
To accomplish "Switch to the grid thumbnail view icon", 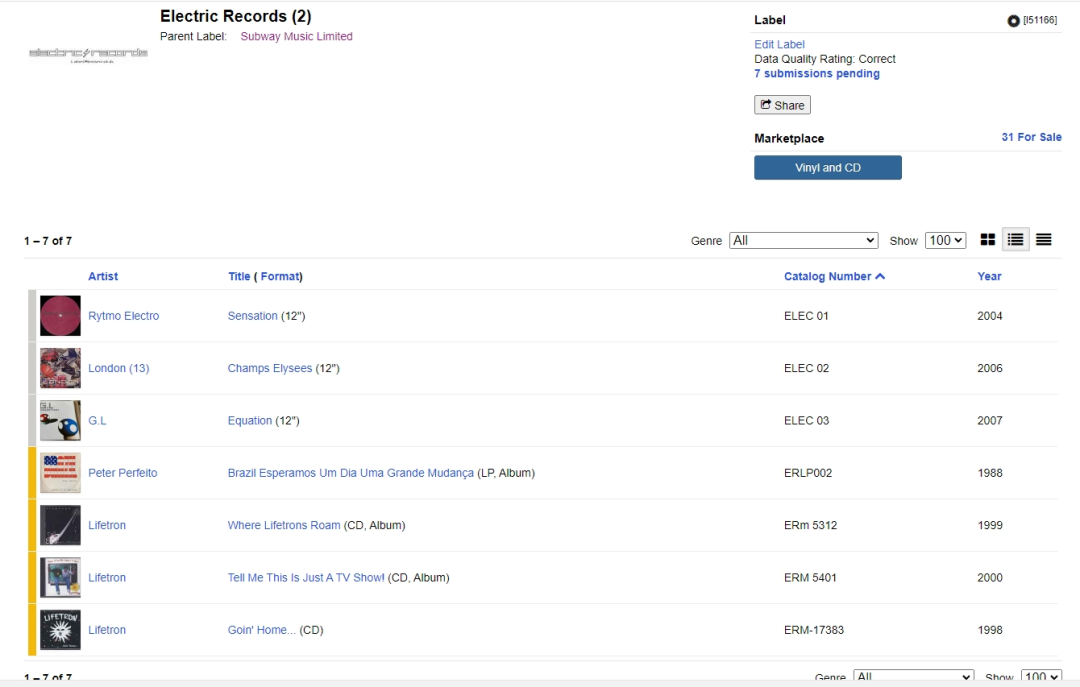I will click(x=988, y=240).
